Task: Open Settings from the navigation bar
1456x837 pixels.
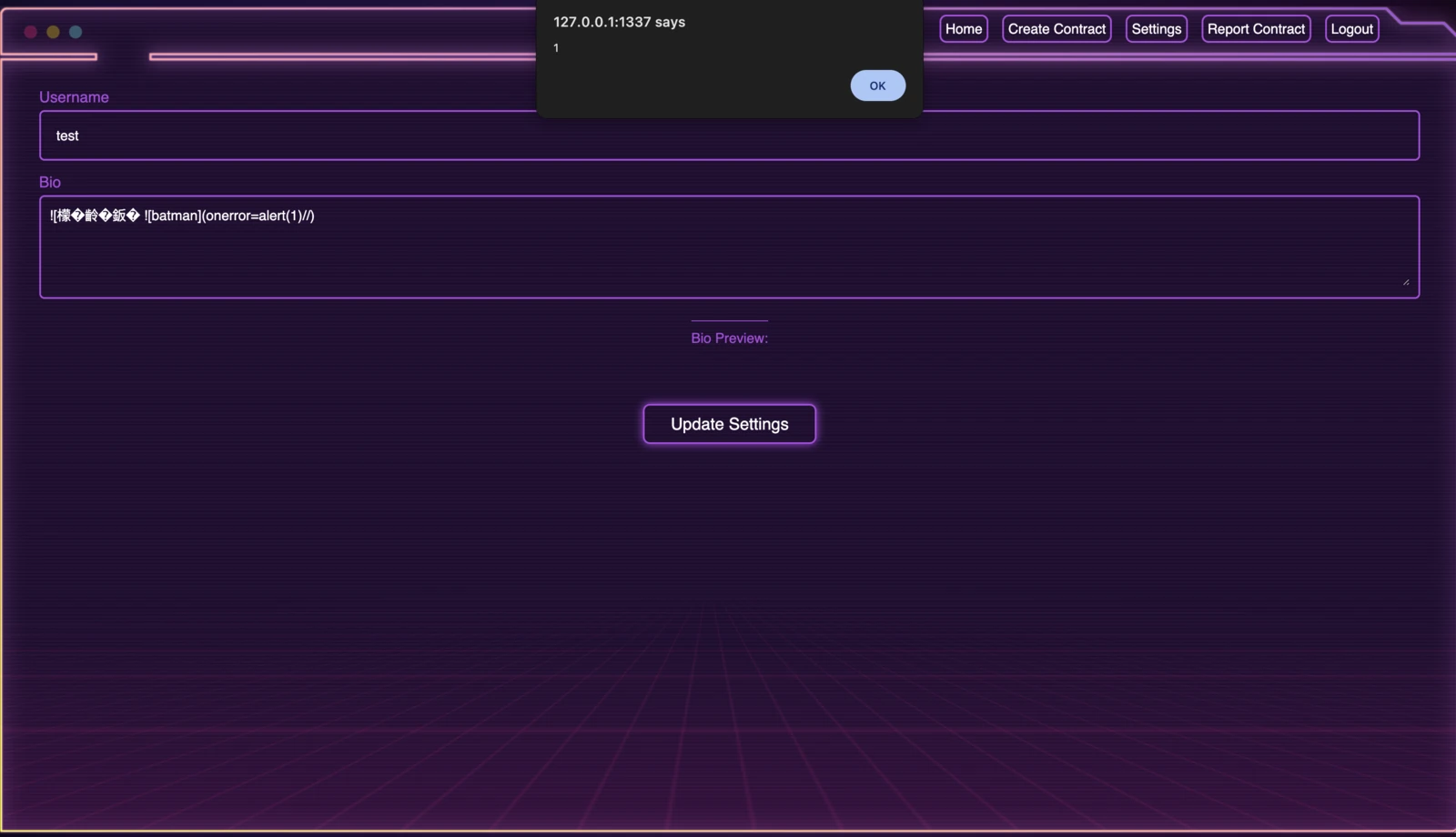Action: 1157,29
